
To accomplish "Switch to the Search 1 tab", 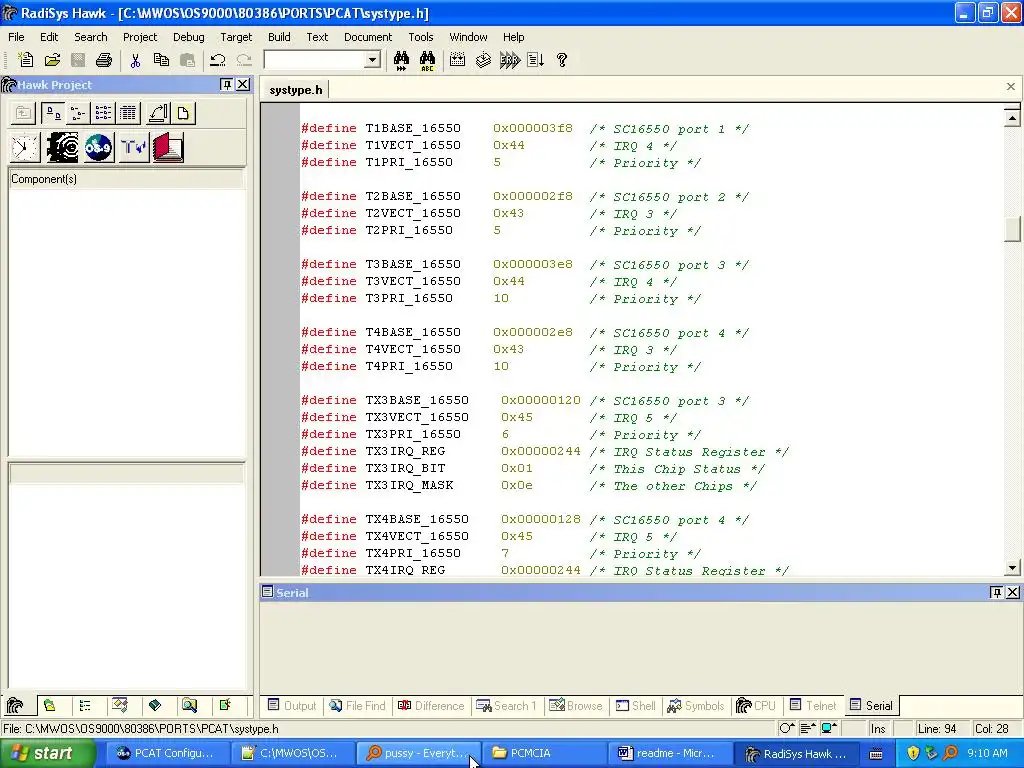I will [x=506, y=706].
